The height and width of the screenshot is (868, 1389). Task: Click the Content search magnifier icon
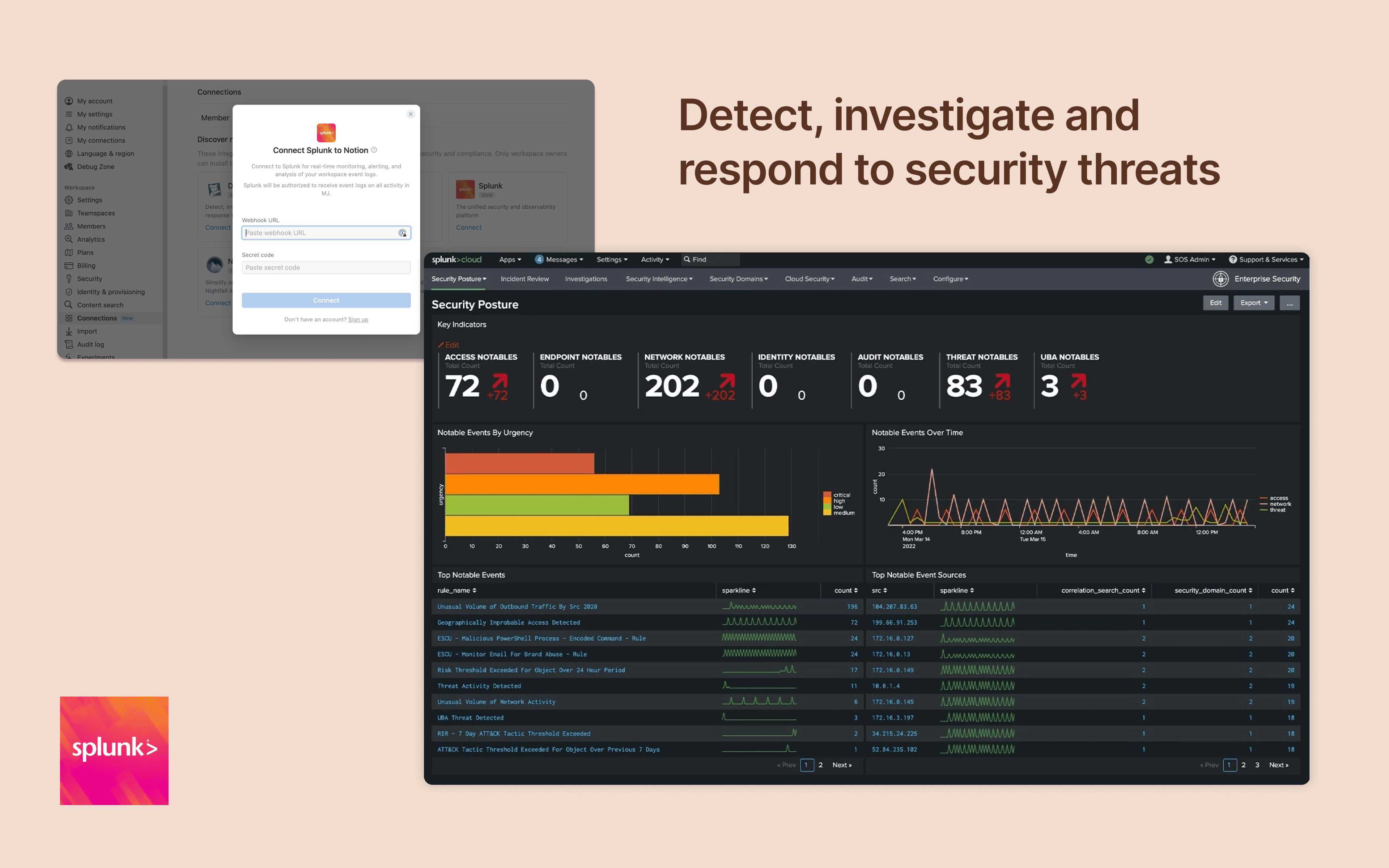tap(69, 305)
